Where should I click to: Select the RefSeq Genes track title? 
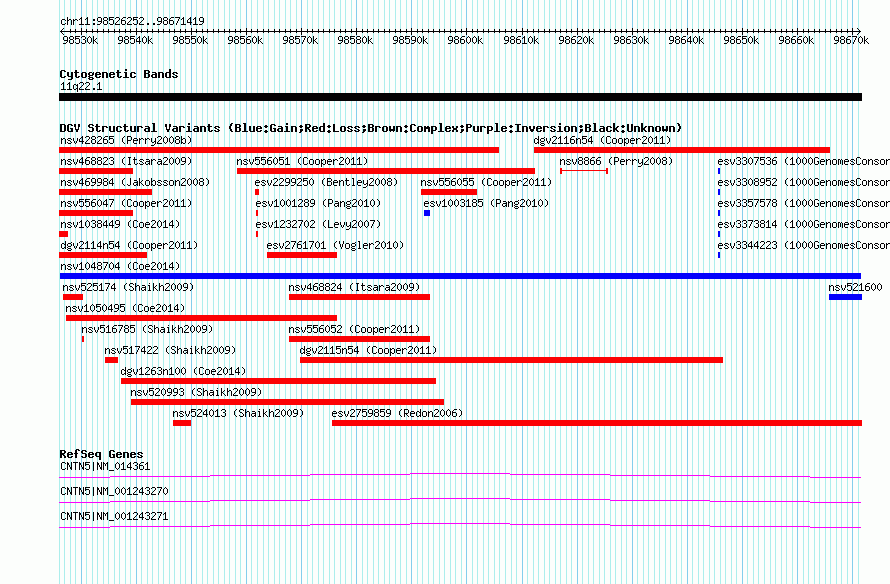(x=101, y=454)
